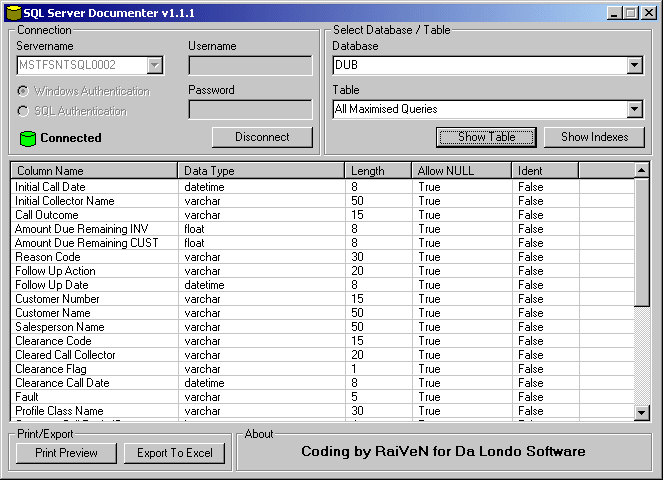This screenshot has height=480, width=663.
Task: Select Windows Authentication radio button
Action: [24, 91]
